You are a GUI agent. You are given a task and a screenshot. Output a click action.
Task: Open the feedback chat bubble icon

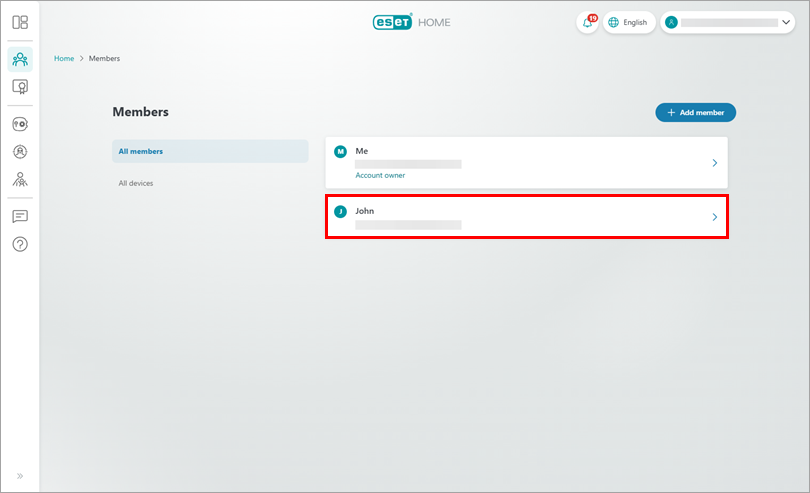tap(20, 216)
